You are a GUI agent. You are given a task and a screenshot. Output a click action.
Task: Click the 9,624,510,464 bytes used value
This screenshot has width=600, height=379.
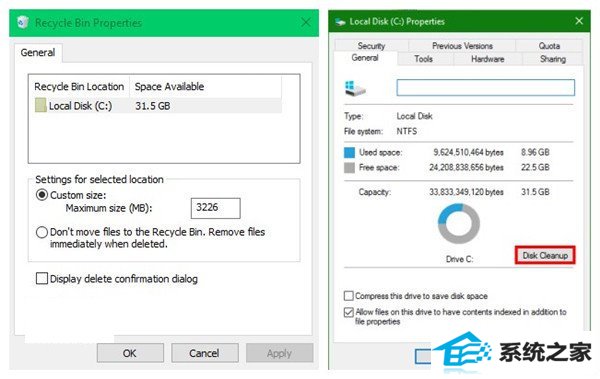(468, 152)
